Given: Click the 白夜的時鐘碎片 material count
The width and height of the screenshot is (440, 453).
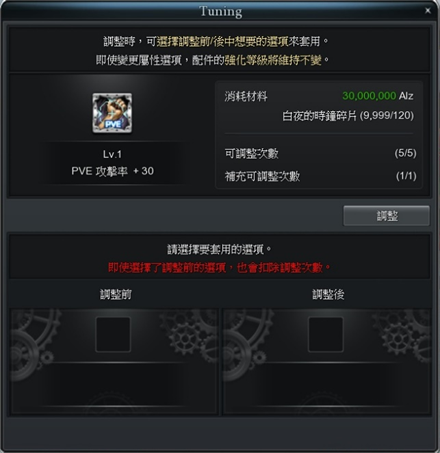Looking at the screenshot, I should tap(348, 116).
